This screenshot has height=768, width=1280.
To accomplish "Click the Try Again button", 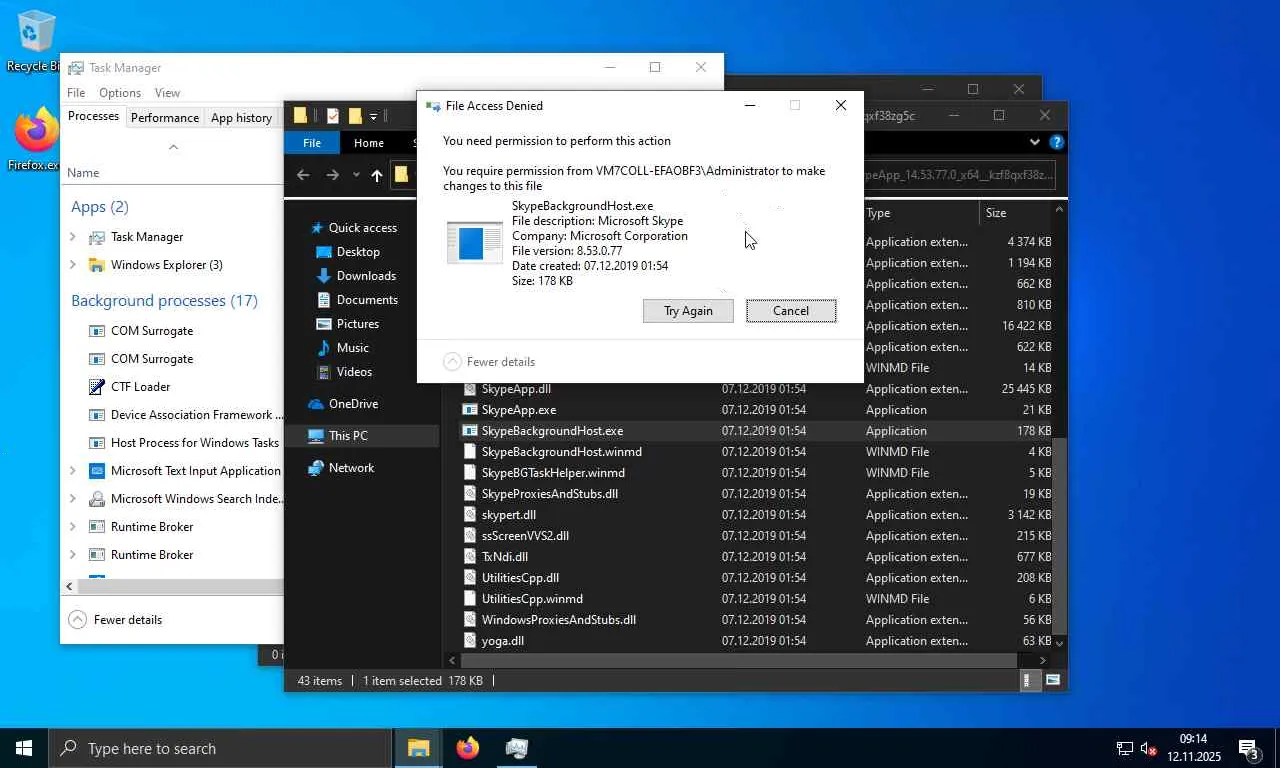I will (688, 310).
